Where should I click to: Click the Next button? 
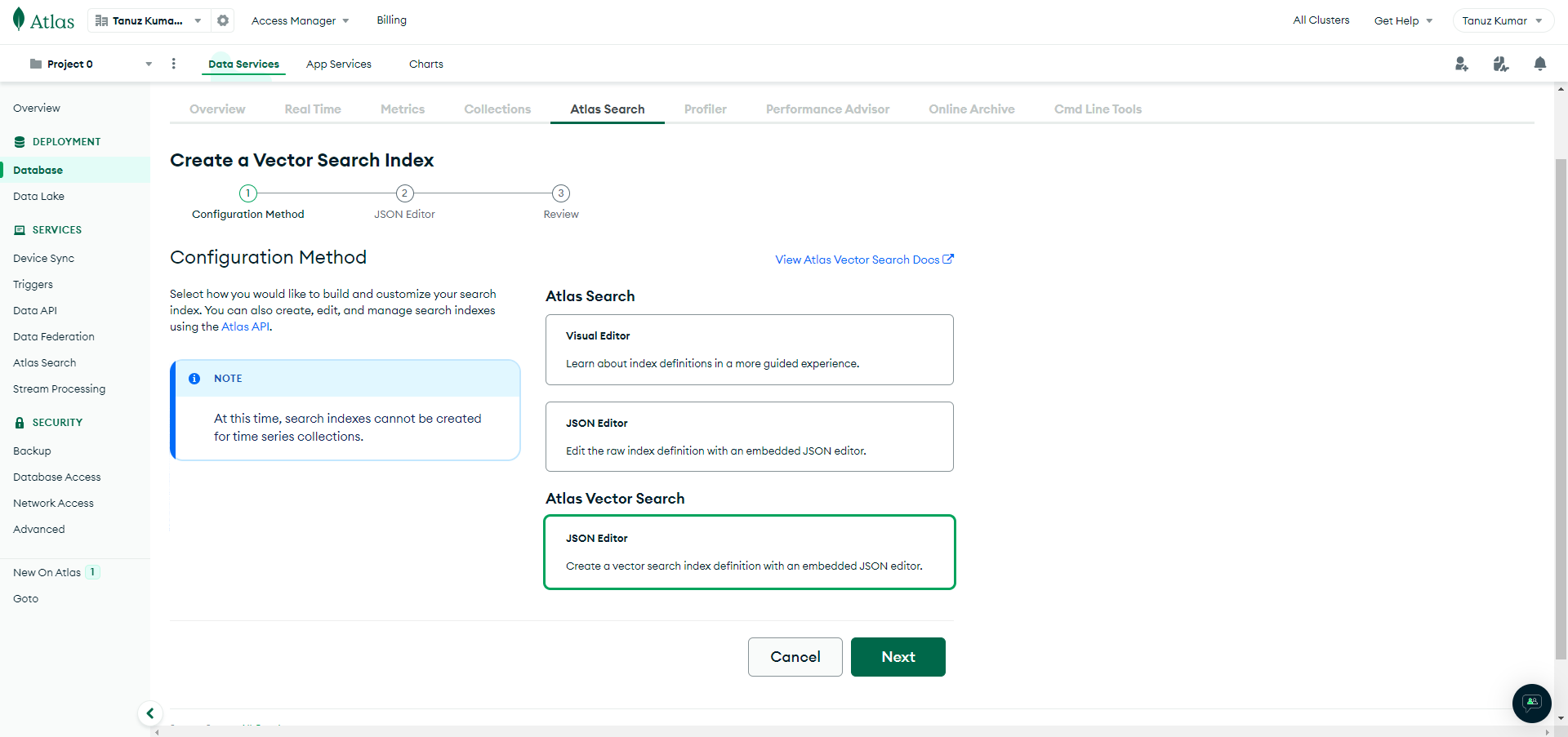coord(898,656)
